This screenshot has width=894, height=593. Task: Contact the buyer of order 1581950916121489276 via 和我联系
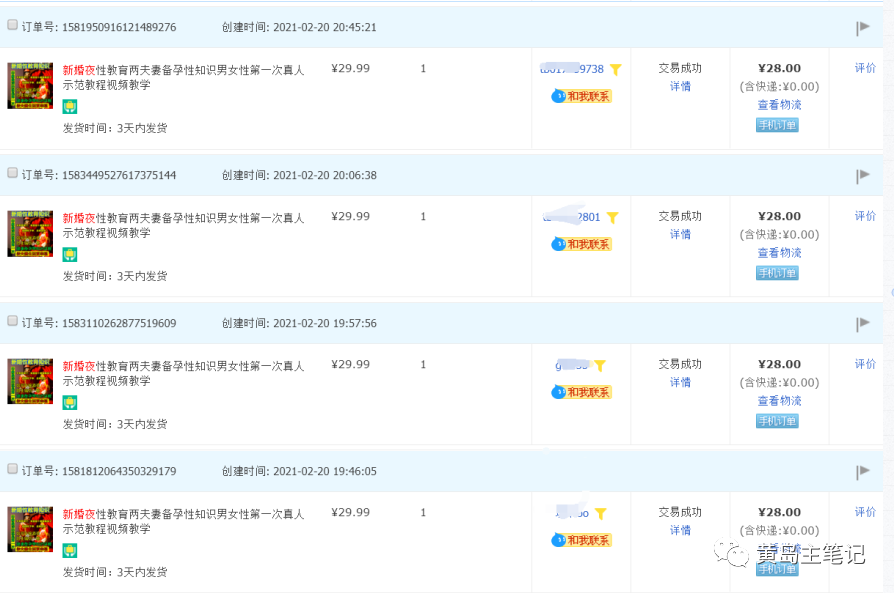click(582, 97)
